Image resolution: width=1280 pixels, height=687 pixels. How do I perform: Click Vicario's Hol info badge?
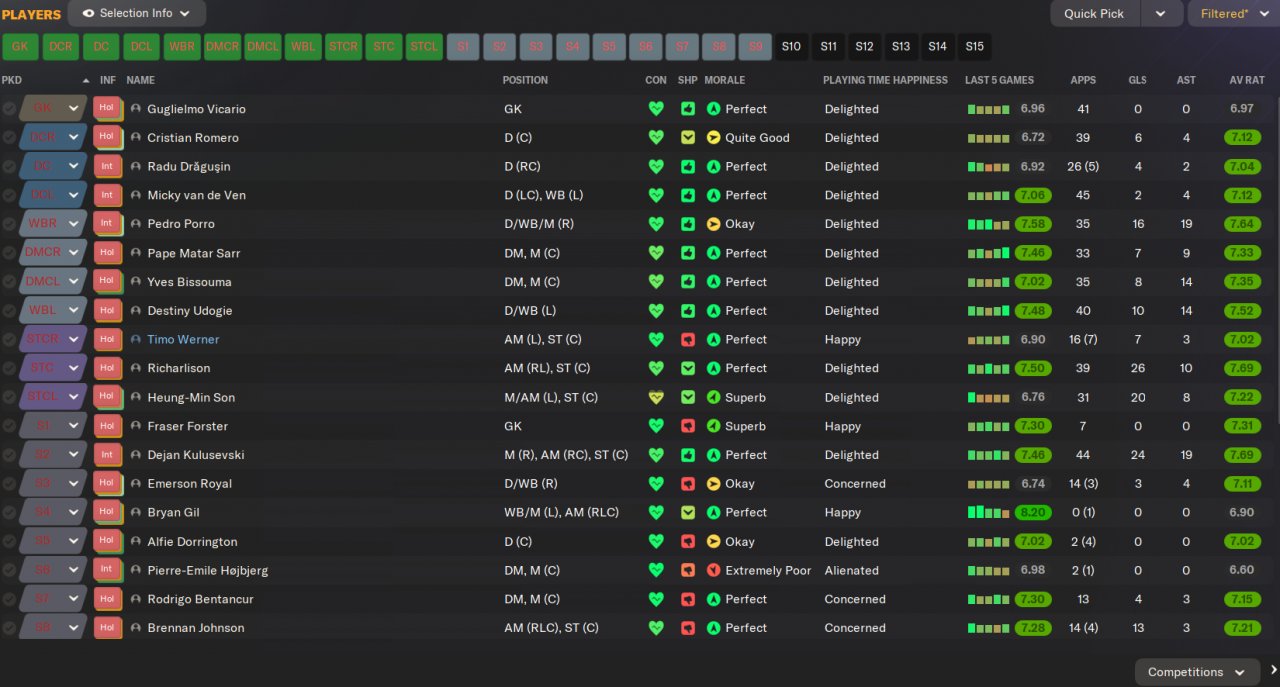[x=107, y=109]
